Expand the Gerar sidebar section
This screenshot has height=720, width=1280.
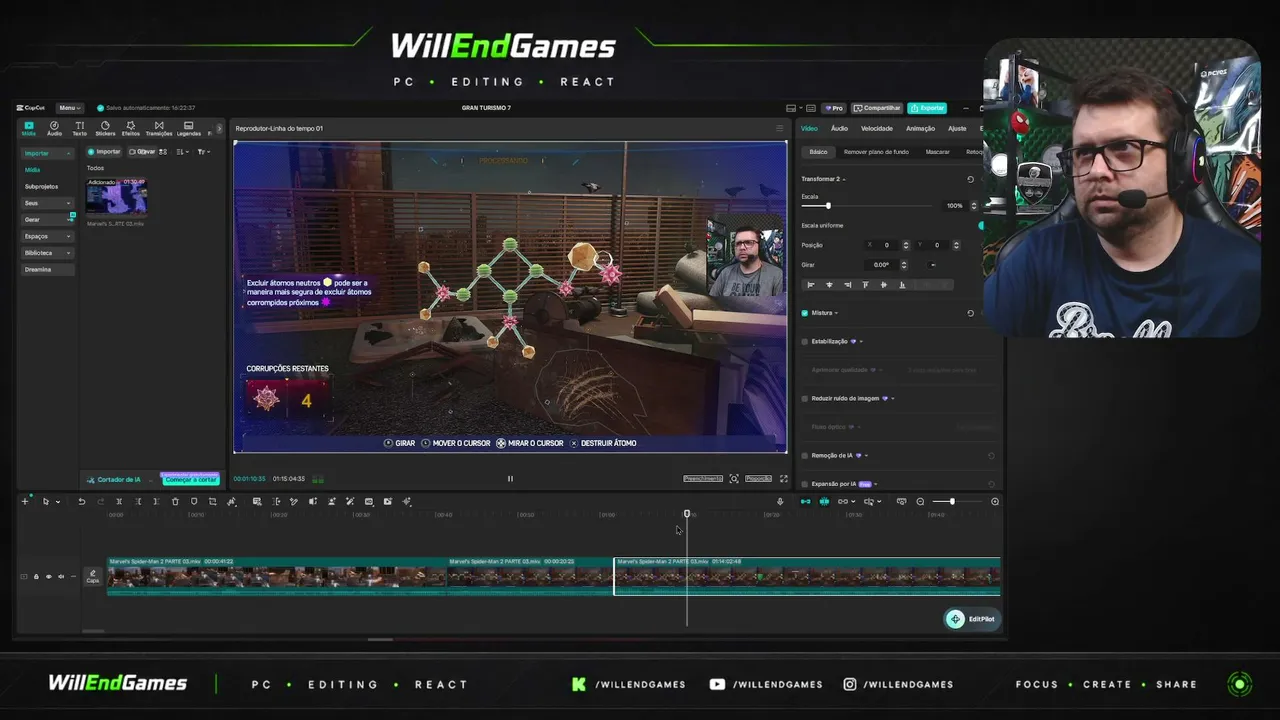point(48,219)
